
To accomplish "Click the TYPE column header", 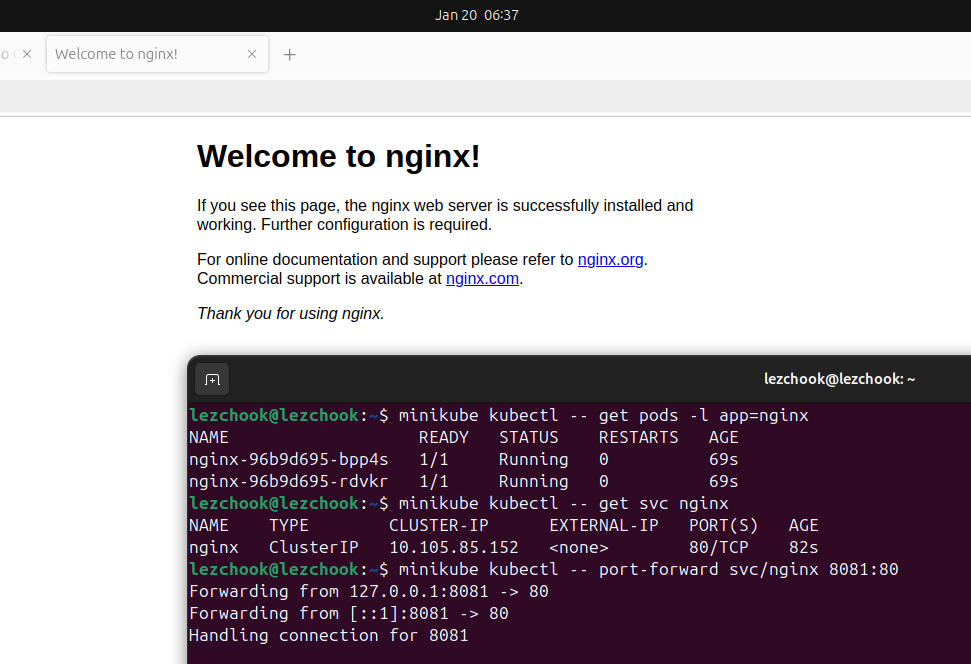I will pyautogui.click(x=289, y=525).
